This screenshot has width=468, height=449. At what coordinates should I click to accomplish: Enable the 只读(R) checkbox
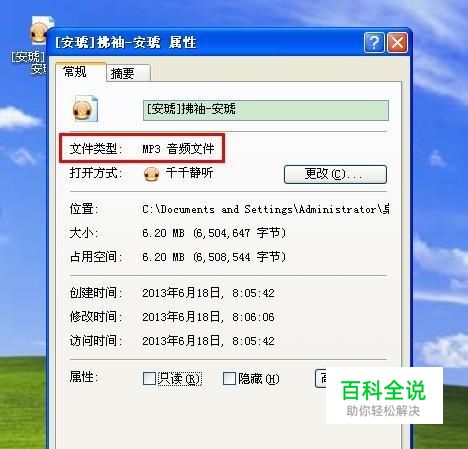pyautogui.click(x=149, y=379)
